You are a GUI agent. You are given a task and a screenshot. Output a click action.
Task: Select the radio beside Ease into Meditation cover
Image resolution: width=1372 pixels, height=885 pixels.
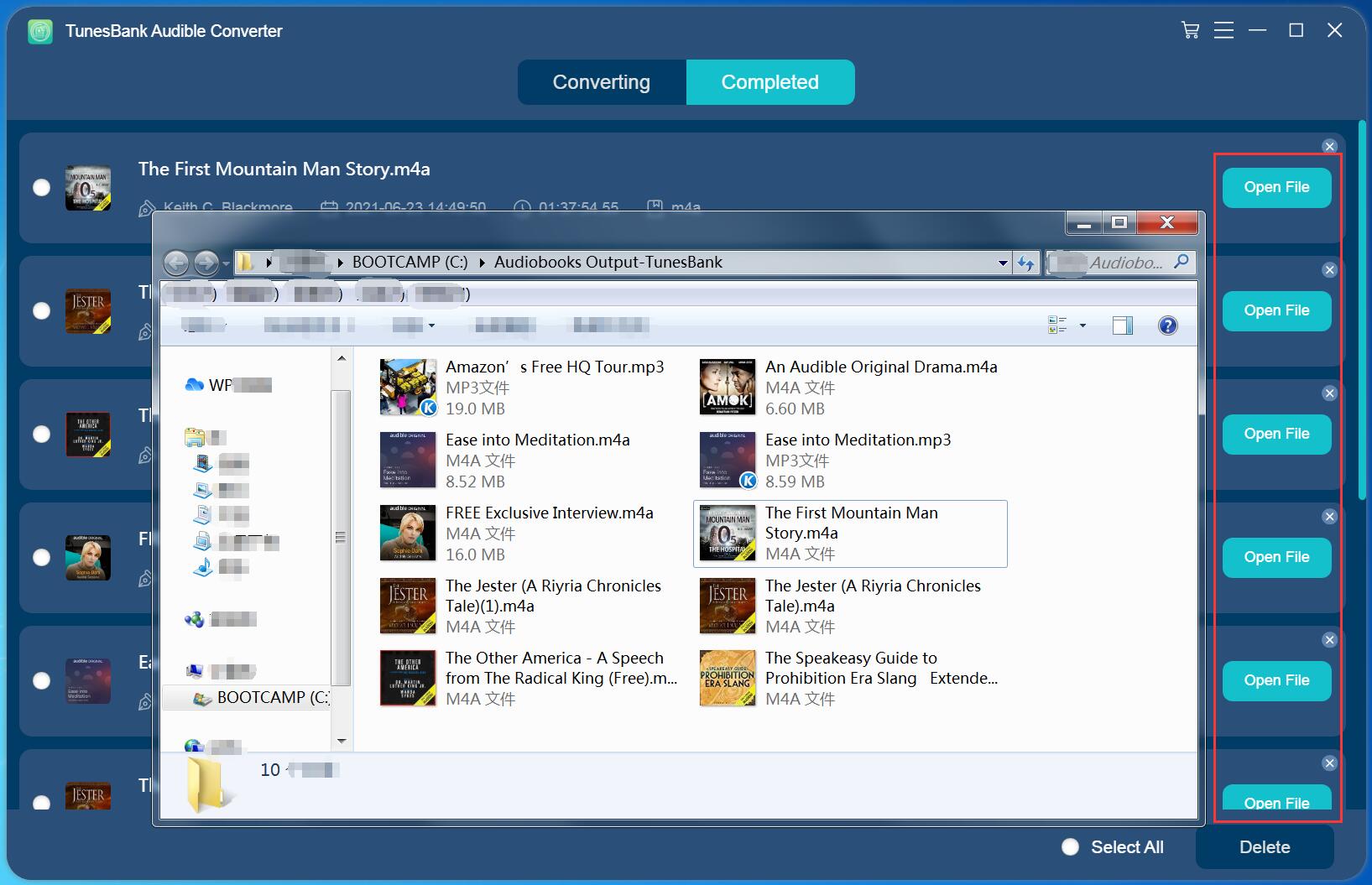(x=41, y=681)
